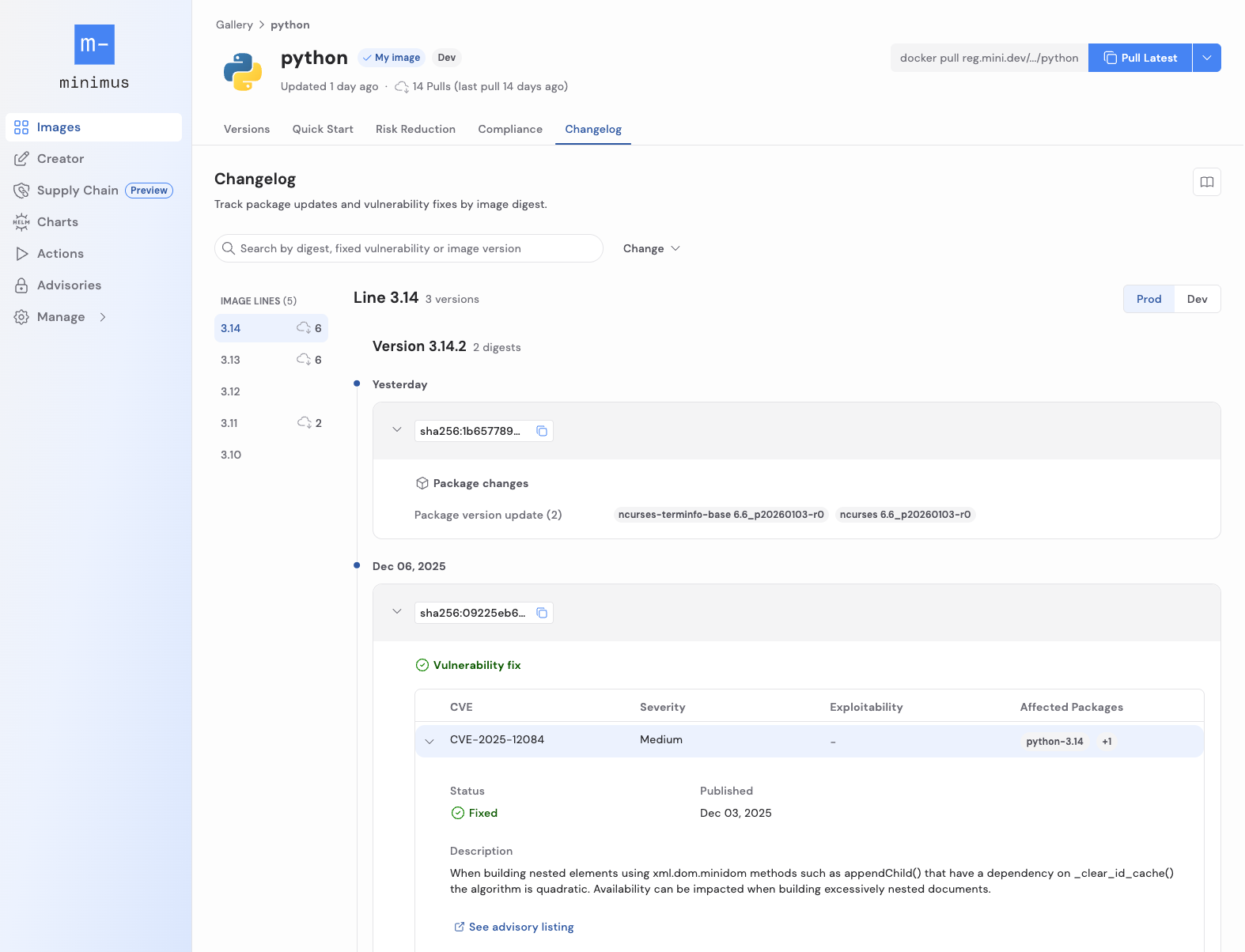Screen dimensions: 1245x952
Task: Collapse CVE-2025-12084 row details
Action: tap(430, 741)
